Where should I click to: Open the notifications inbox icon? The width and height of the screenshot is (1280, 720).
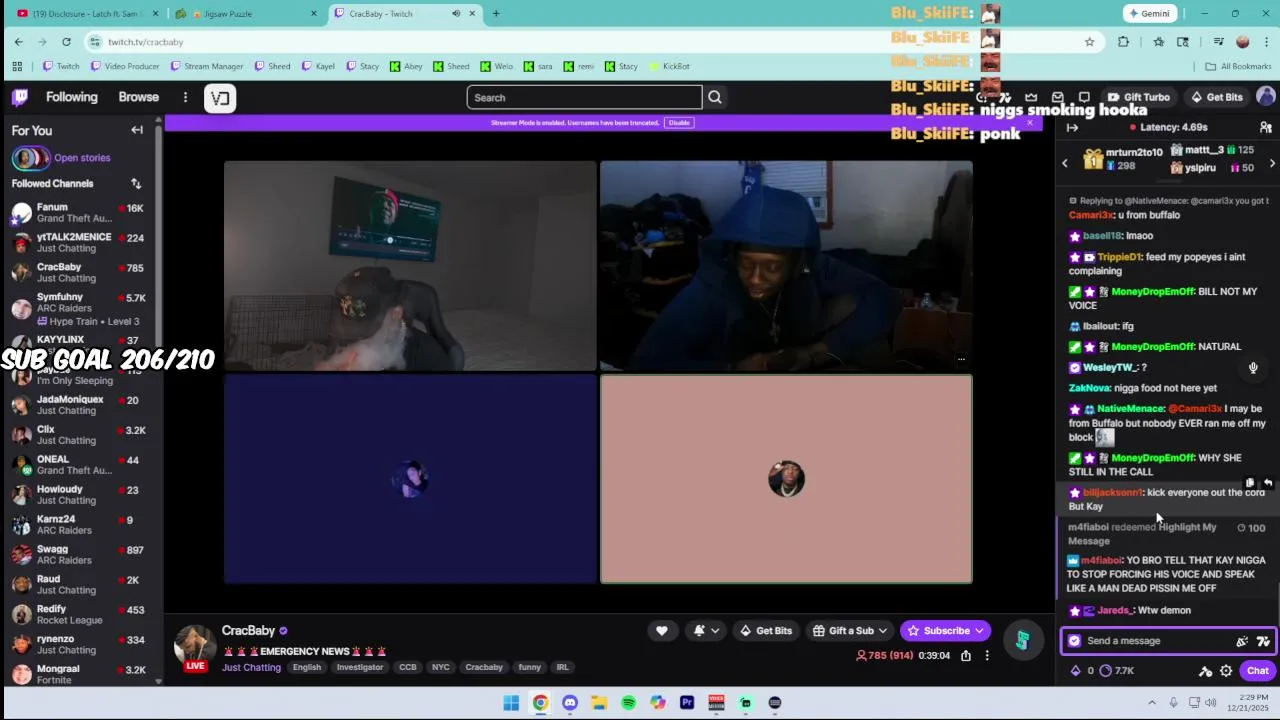tap(1058, 97)
